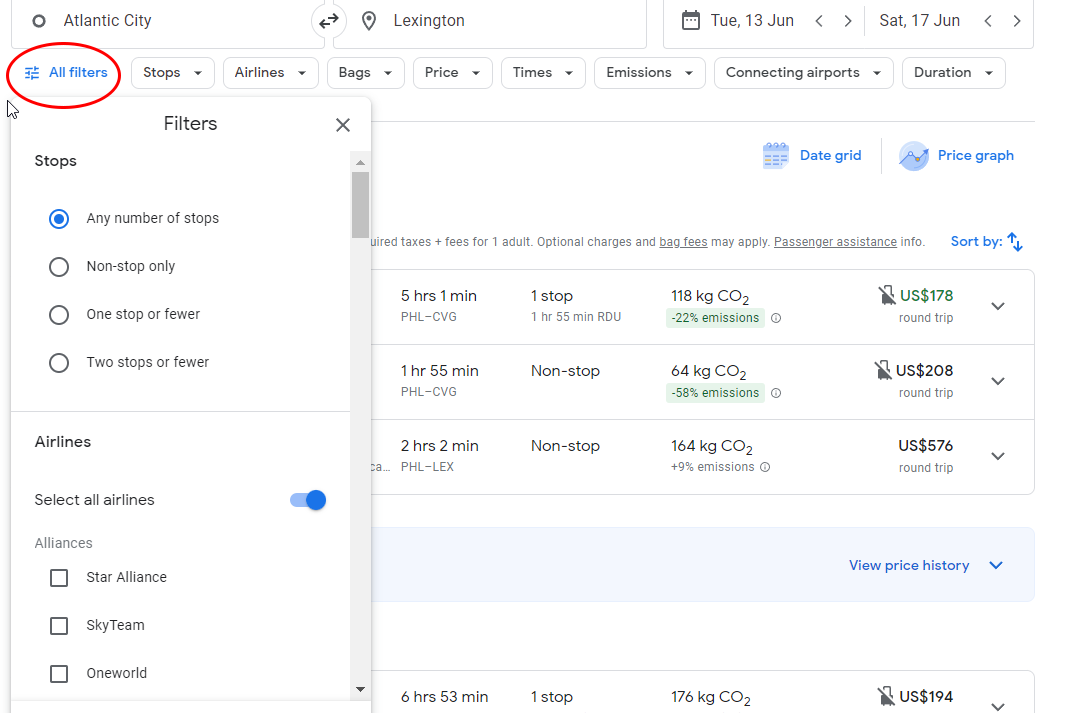This screenshot has width=1067, height=713.
Task: Open the Date grid view
Action: tap(812, 156)
